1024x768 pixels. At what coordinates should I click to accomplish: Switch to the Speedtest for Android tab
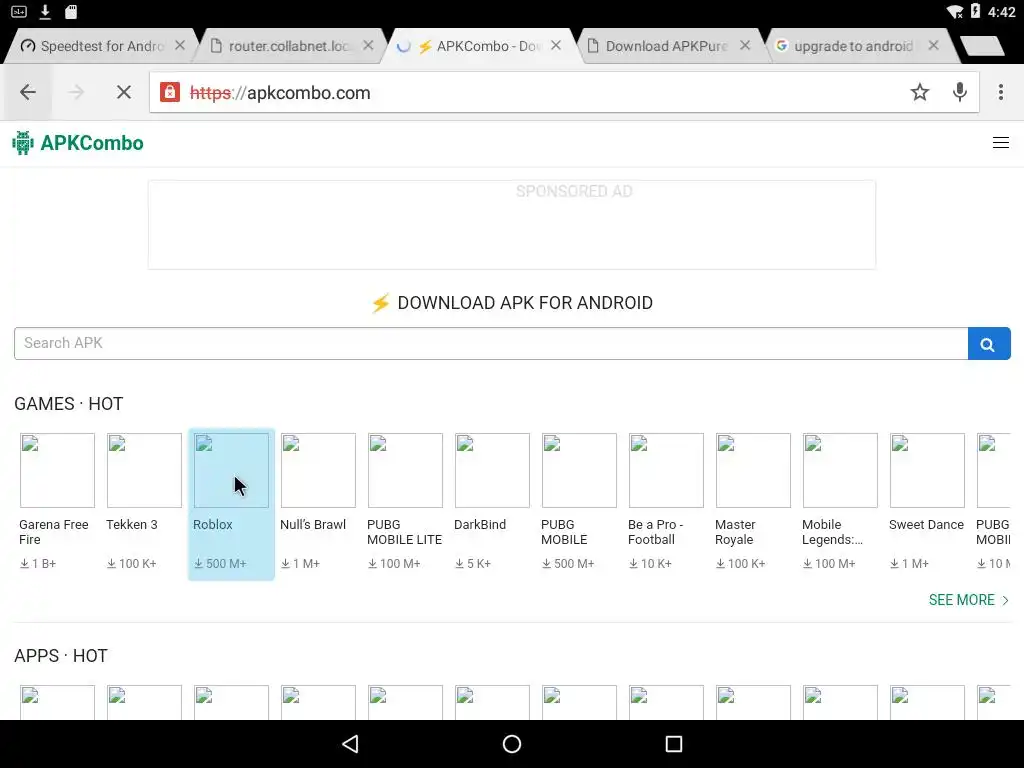97,46
